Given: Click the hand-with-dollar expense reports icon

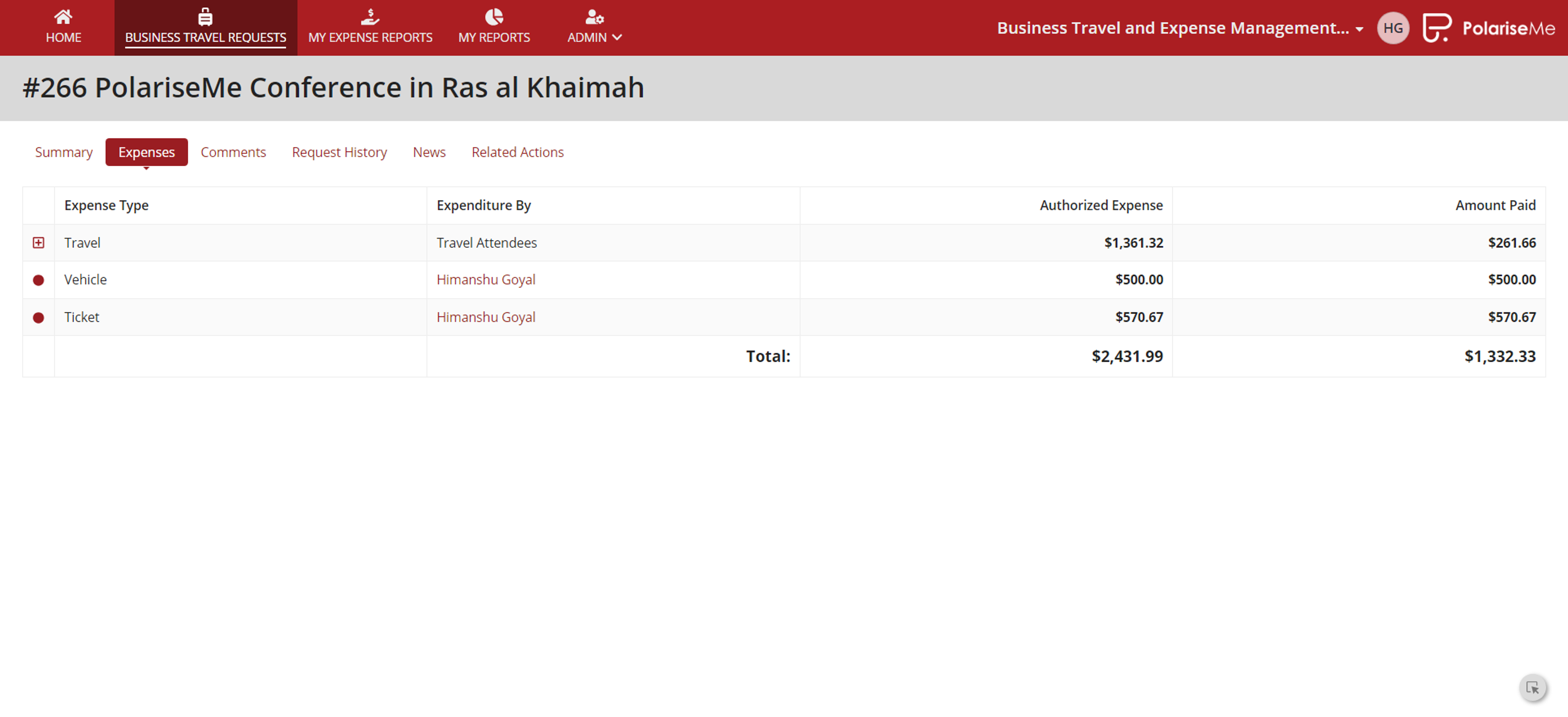Looking at the screenshot, I should pyautogui.click(x=370, y=16).
